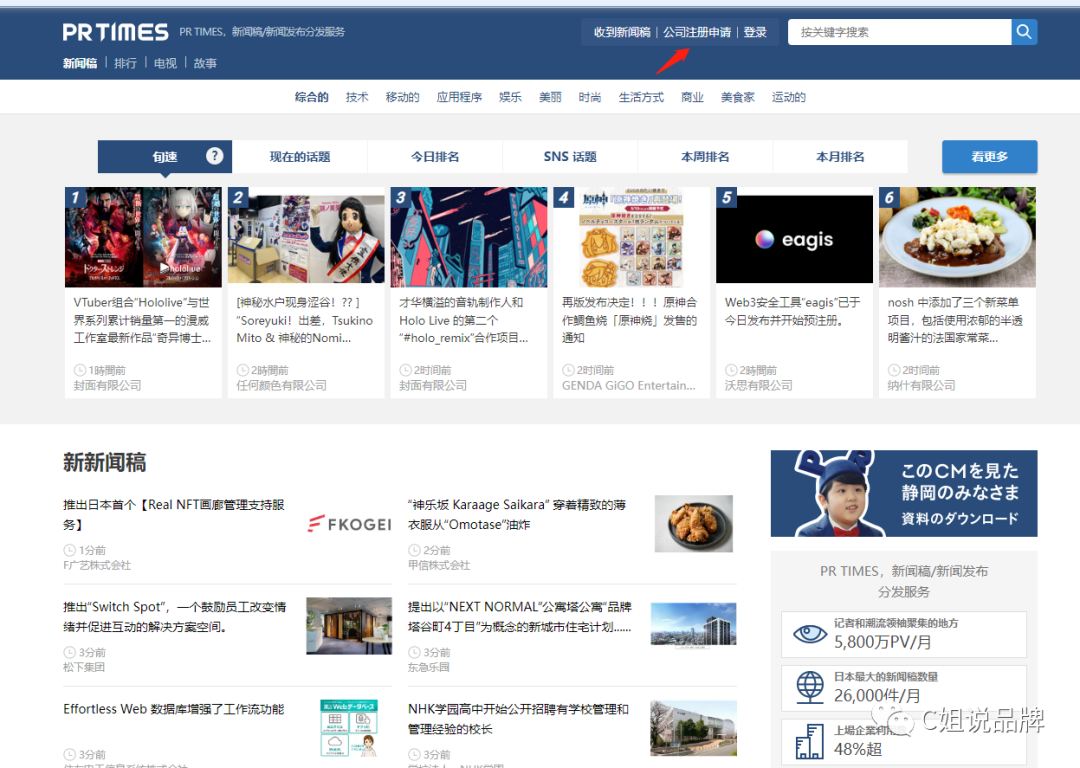This screenshot has width=1080, height=768.
Task: Click the 资料のダウンロード CM banner
Action: (903, 492)
